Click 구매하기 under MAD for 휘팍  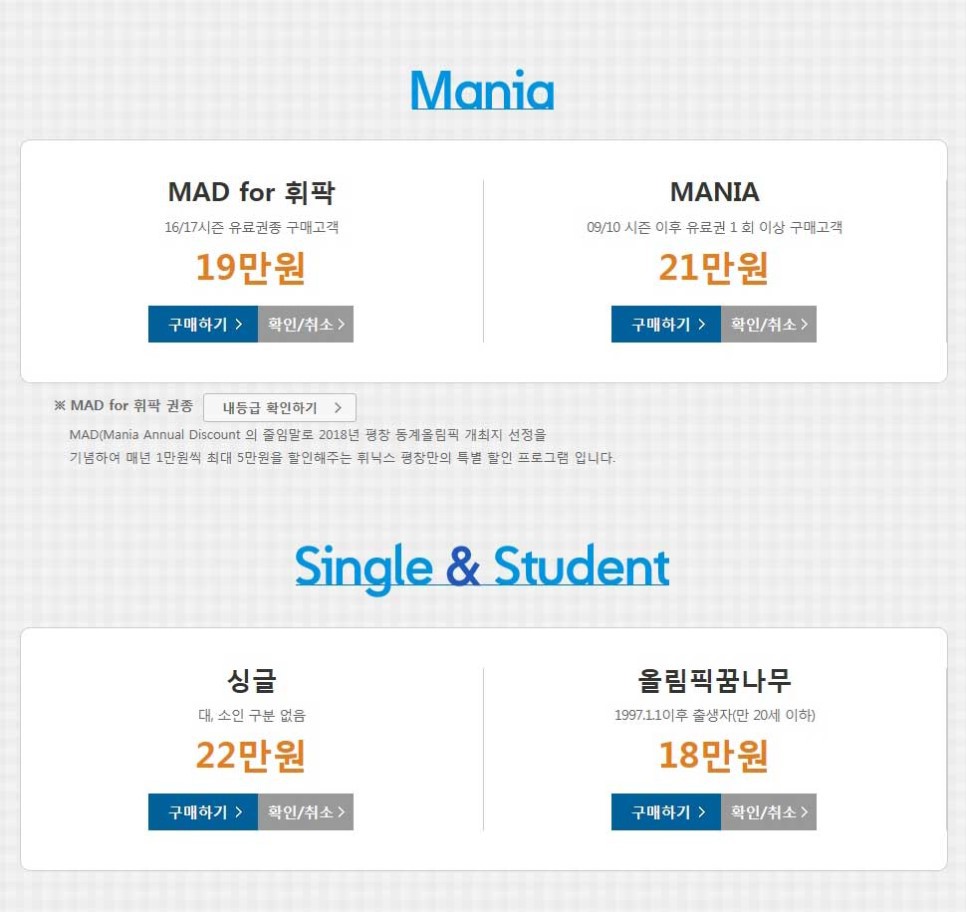pyautogui.click(x=203, y=324)
